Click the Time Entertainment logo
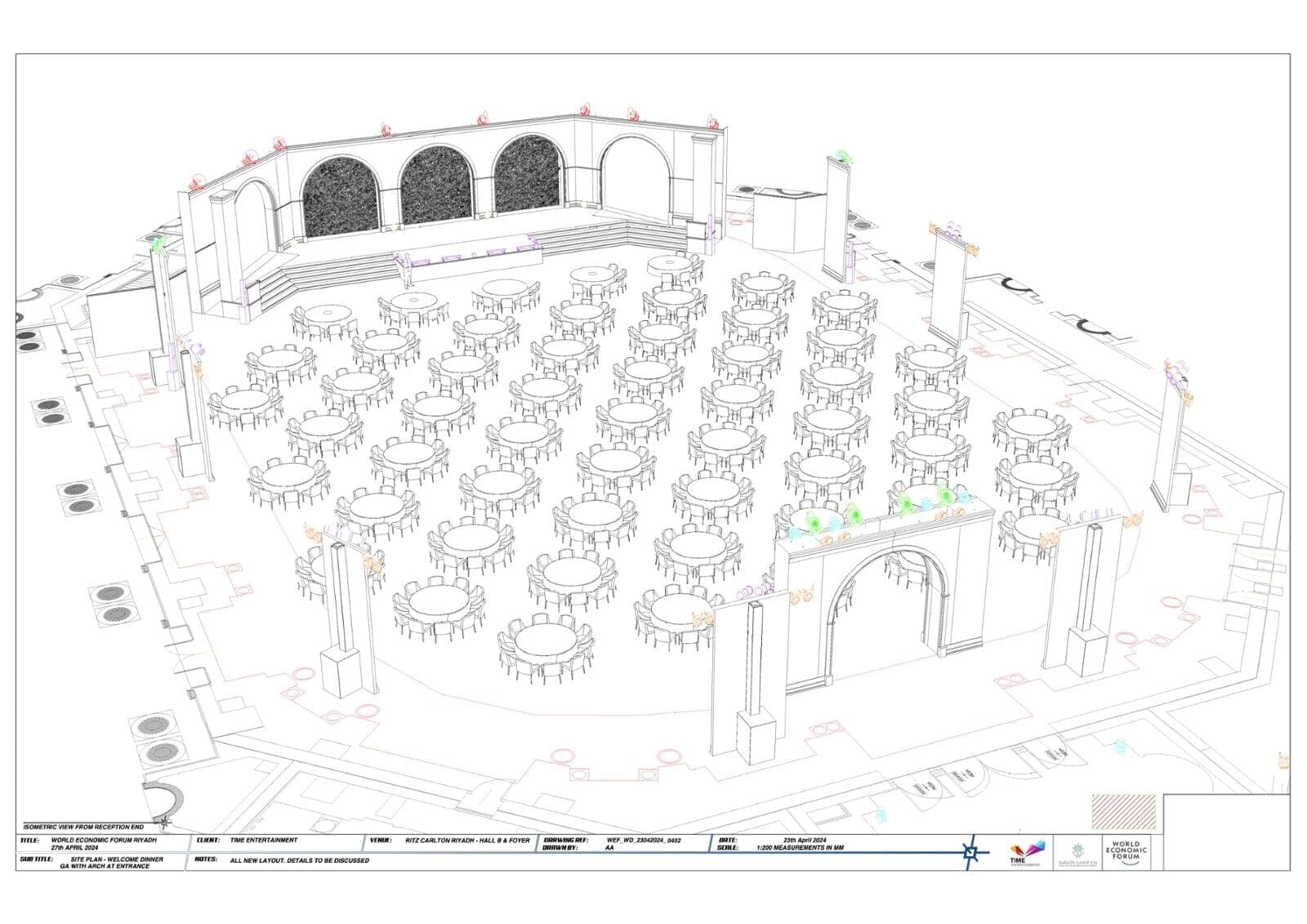Viewport: 1307px width, 924px height. [x=1028, y=853]
